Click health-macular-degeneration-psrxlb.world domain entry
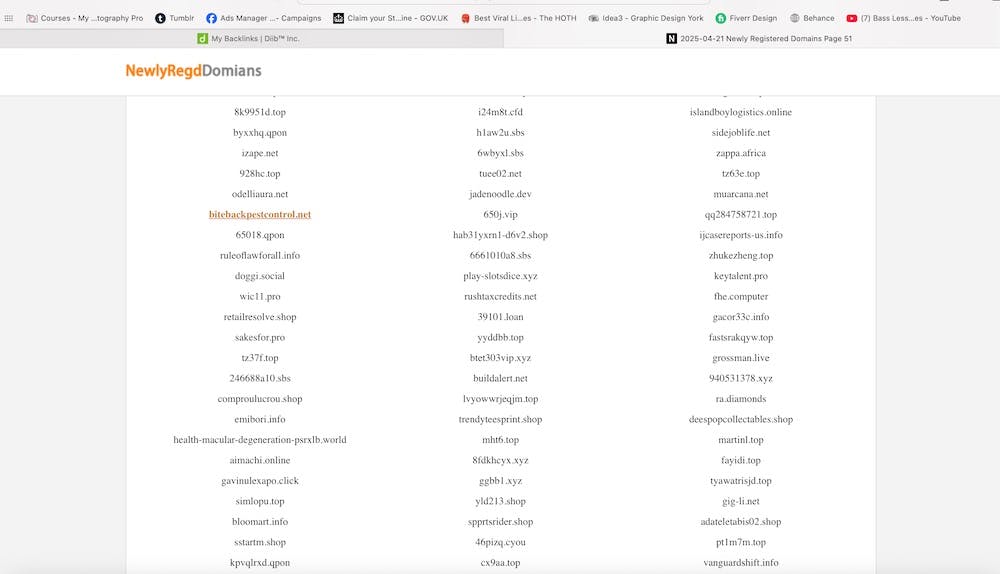The height and width of the screenshot is (574, 1000). (260, 440)
